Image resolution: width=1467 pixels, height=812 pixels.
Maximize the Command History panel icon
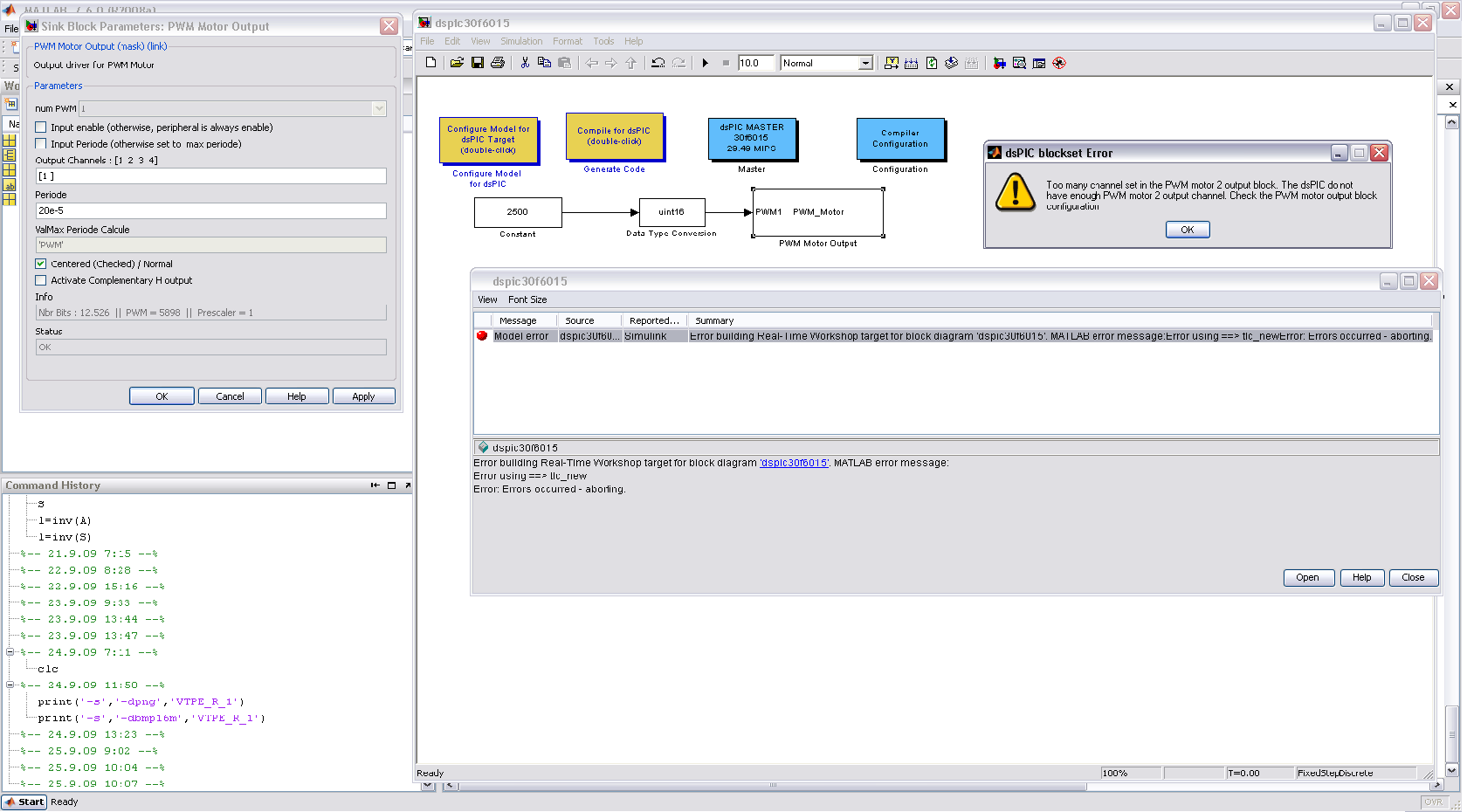coord(391,485)
